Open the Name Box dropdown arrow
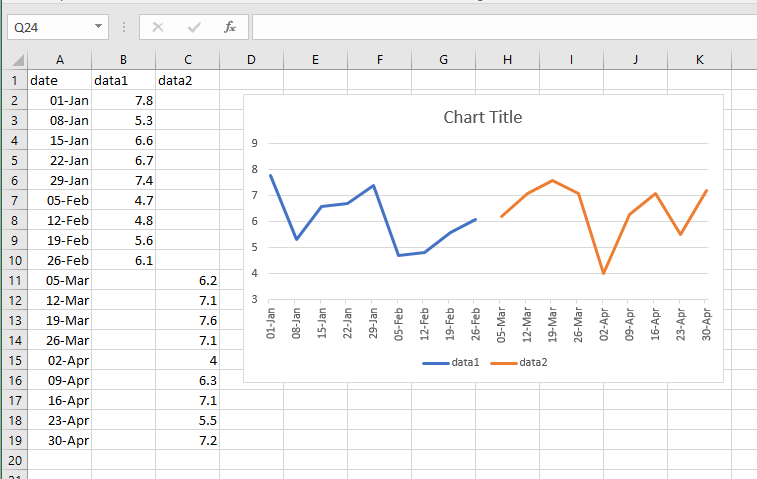The height and width of the screenshot is (479, 757). [98, 26]
